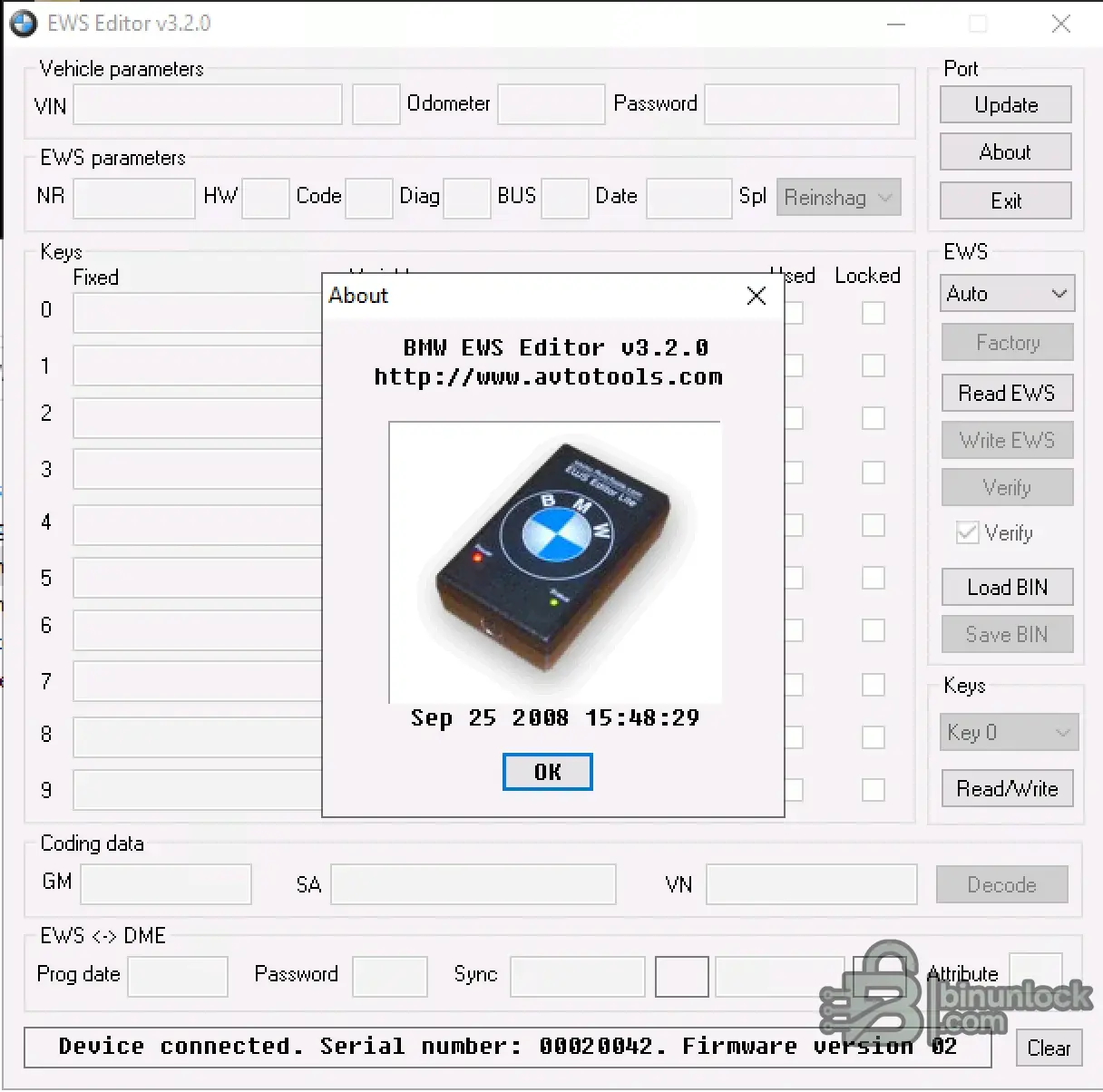Click Save BIN button
Screen dimensions: 1103x1092
pos(1008,634)
